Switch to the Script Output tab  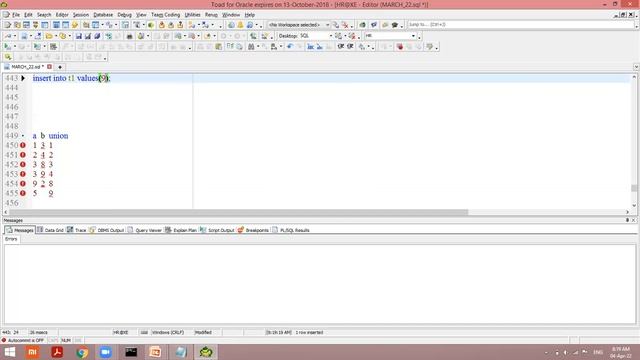coord(217,230)
